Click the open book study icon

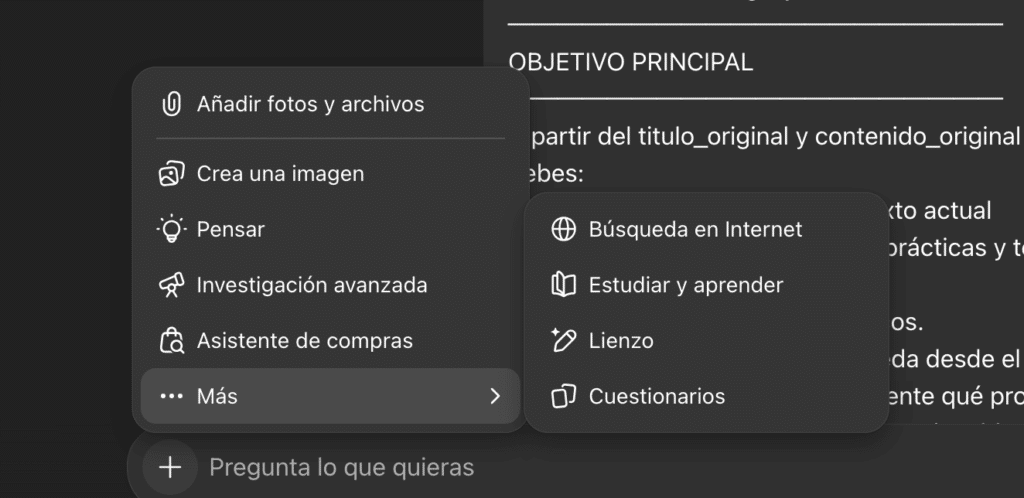(x=563, y=285)
